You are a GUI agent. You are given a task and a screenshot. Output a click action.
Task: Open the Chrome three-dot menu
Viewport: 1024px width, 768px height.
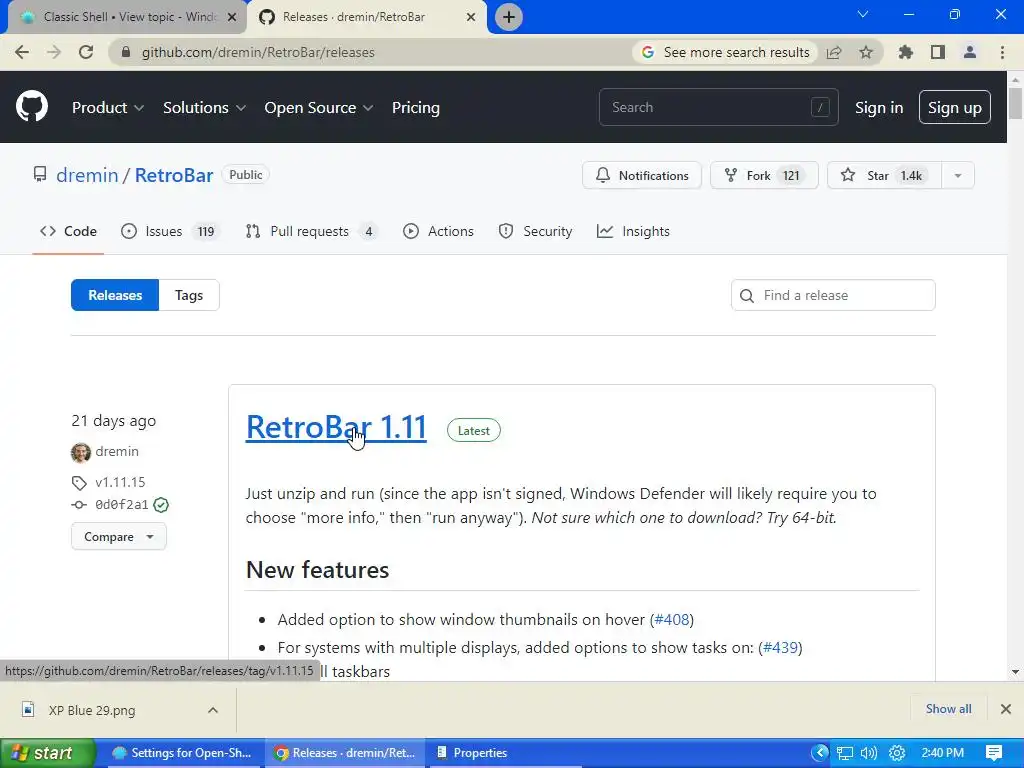pos(1002,52)
